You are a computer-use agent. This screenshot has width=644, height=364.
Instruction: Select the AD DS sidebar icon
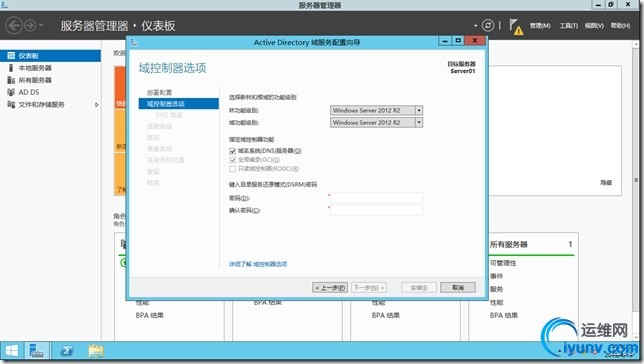[x=11, y=92]
